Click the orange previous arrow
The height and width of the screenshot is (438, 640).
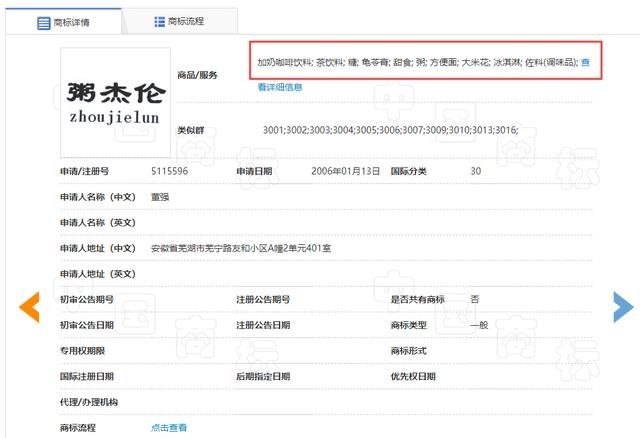point(29,307)
